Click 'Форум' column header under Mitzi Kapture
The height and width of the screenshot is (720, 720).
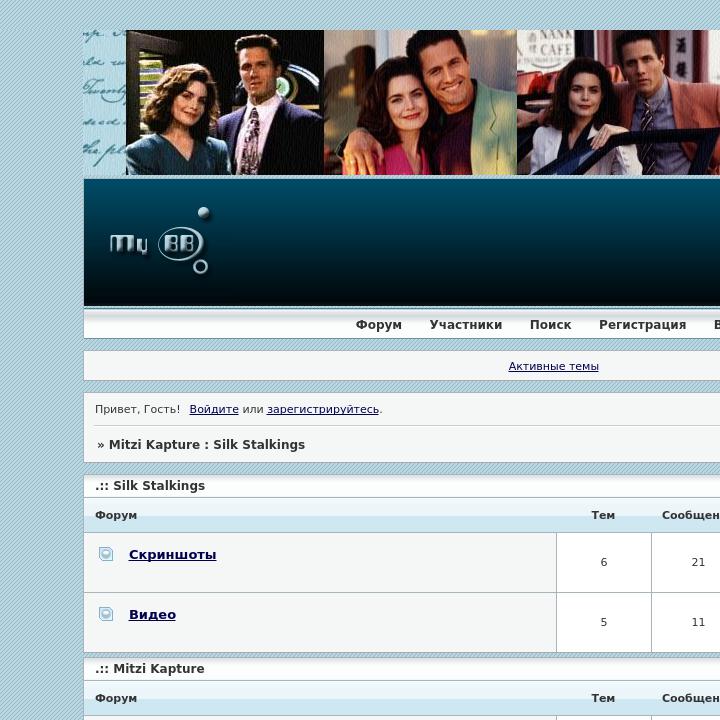pyautogui.click(x=116, y=698)
